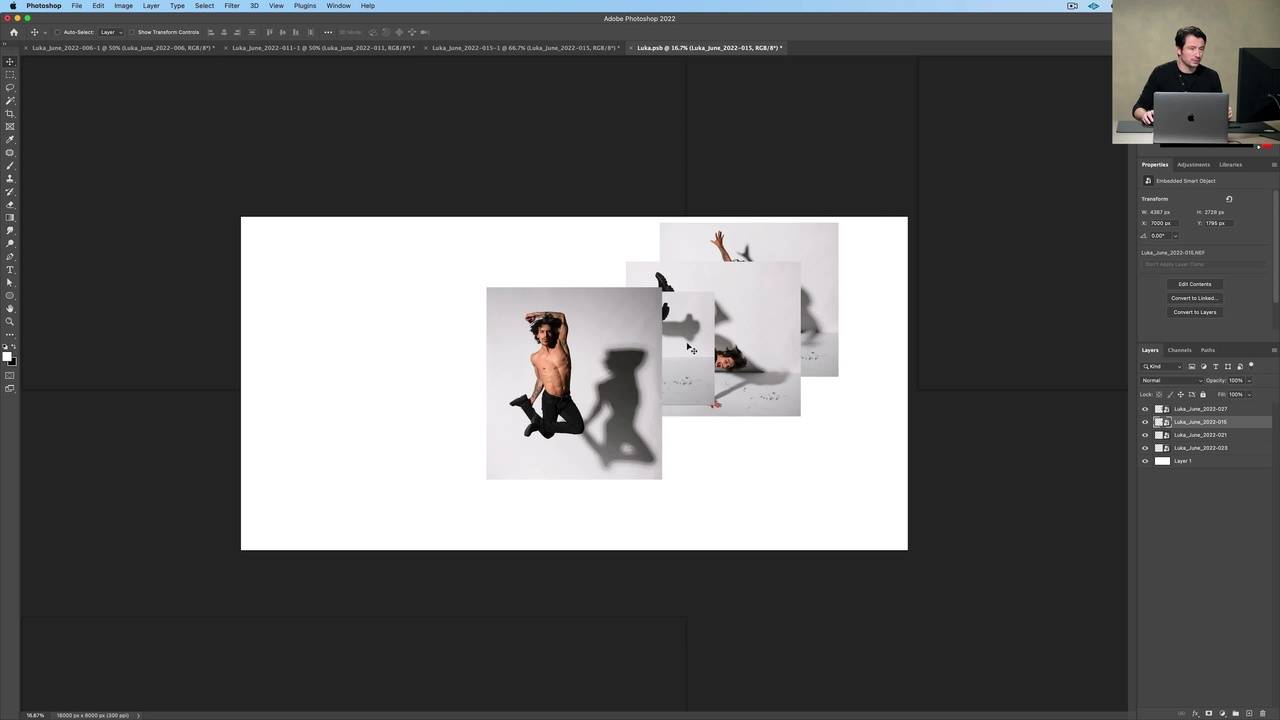Switch to the Adjustments tab
1280x720 pixels.
1193,164
